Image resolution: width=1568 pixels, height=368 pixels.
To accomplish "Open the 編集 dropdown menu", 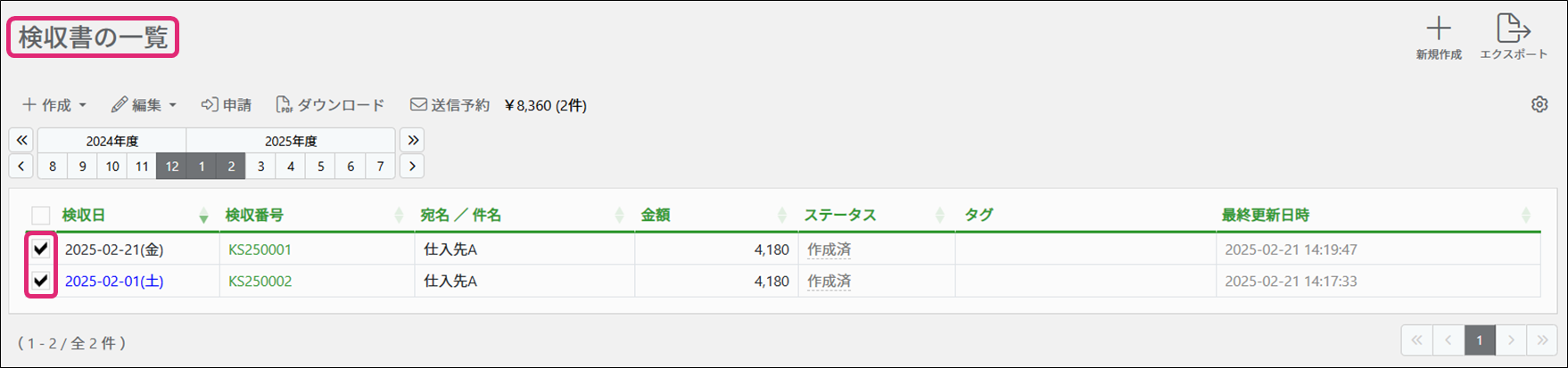I will pos(144,105).
